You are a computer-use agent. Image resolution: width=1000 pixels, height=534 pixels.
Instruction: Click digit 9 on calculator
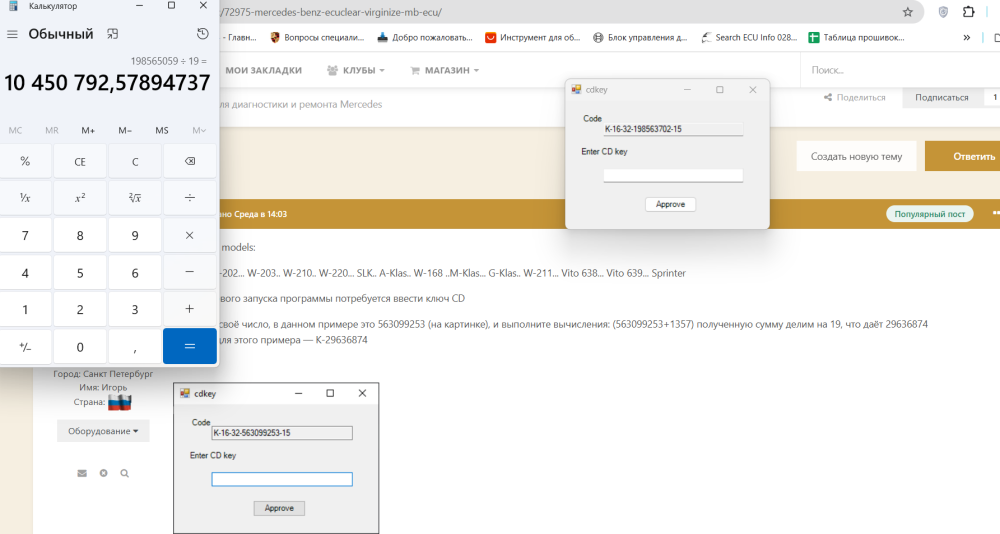point(135,235)
